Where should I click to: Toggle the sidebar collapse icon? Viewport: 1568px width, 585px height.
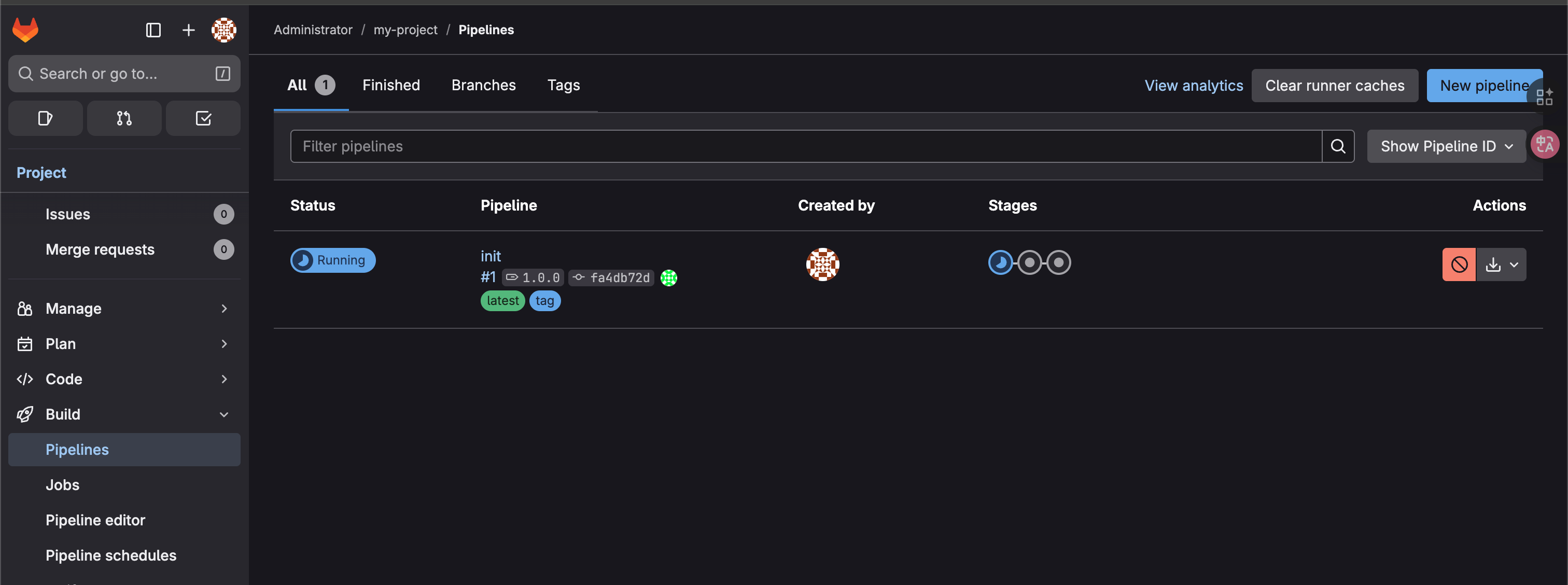[153, 30]
